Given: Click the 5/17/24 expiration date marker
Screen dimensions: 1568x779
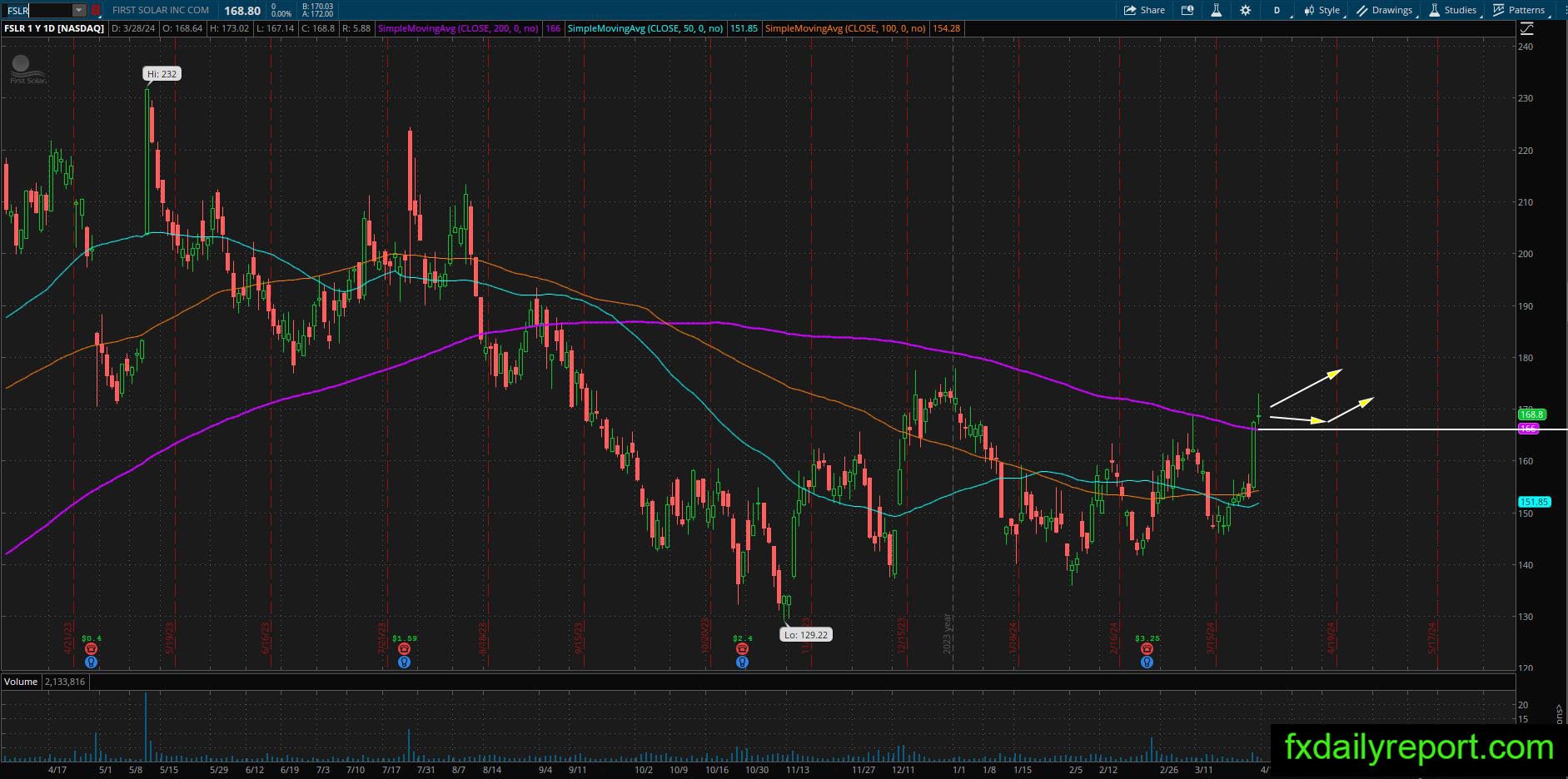Looking at the screenshot, I should tap(1433, 638).
